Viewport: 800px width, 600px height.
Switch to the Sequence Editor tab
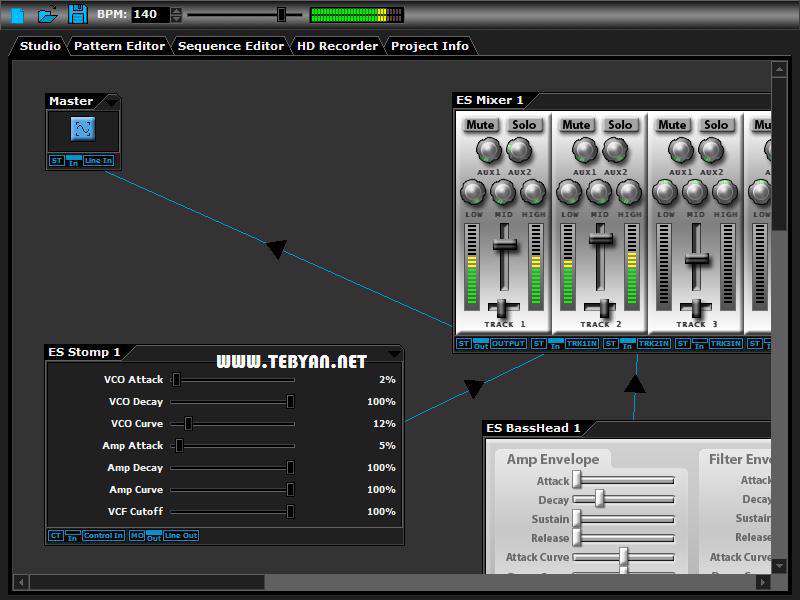pos(230,45)
